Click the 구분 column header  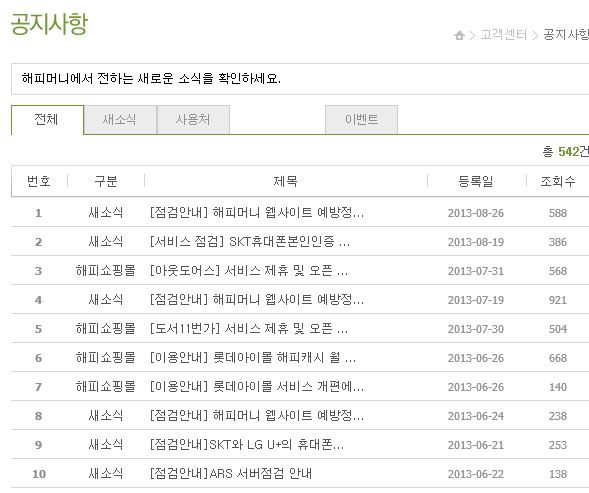point(106,181)
